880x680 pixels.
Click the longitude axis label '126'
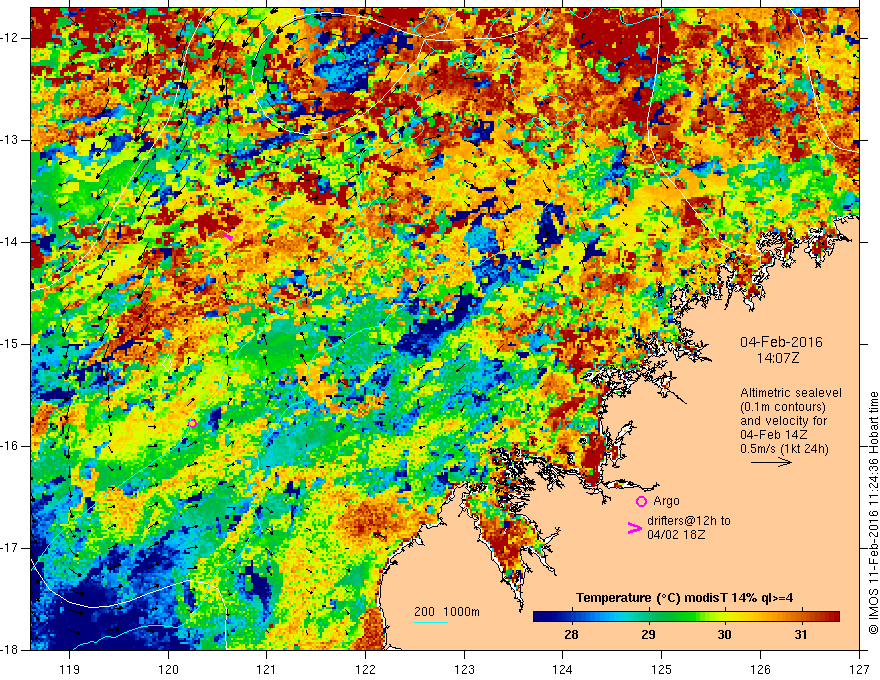[760, 669]
